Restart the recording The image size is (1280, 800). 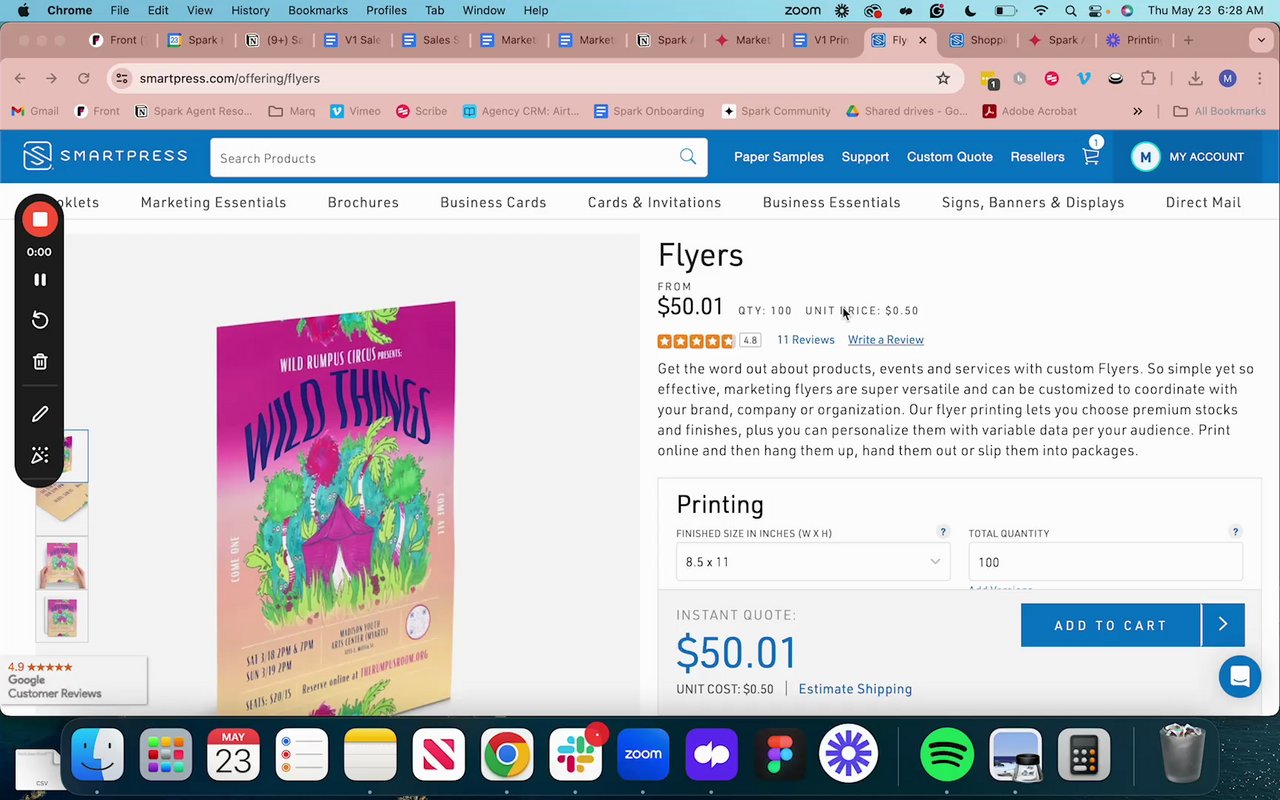(40, 320)
